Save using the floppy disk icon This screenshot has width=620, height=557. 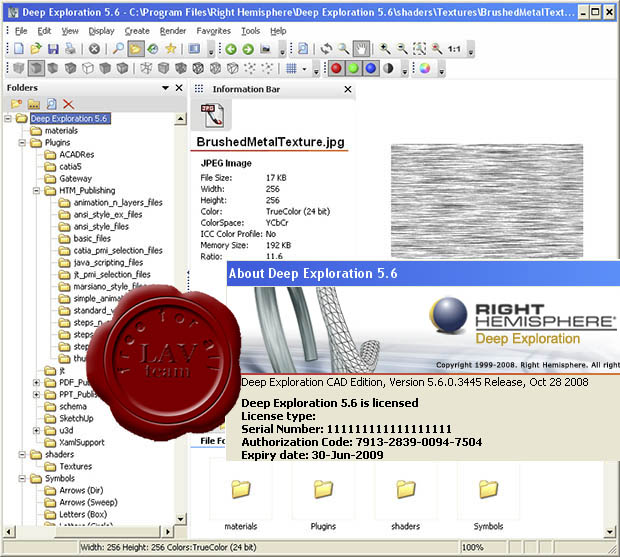[x=53, y=49]
